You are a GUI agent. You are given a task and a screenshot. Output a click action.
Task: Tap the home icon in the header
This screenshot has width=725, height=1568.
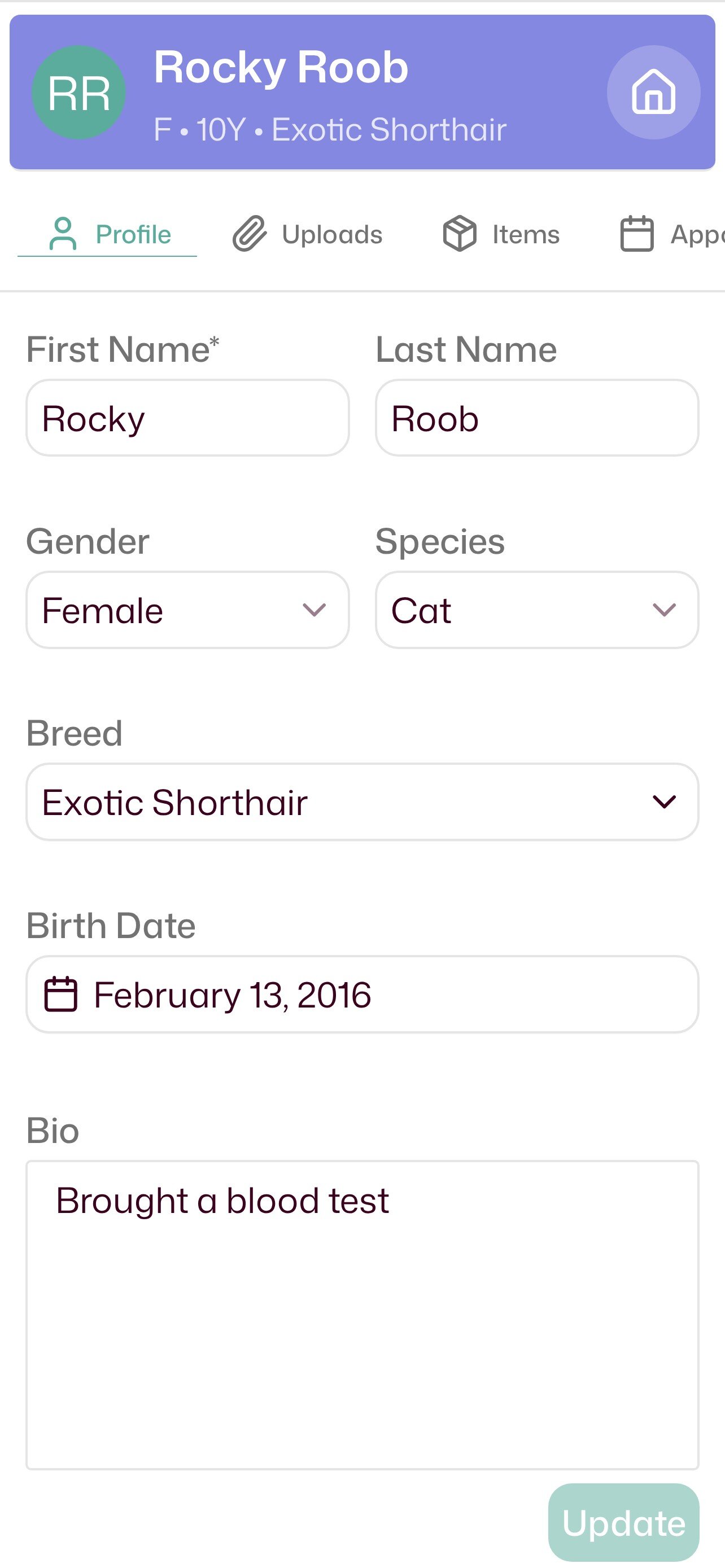click(x=653, y=93)
